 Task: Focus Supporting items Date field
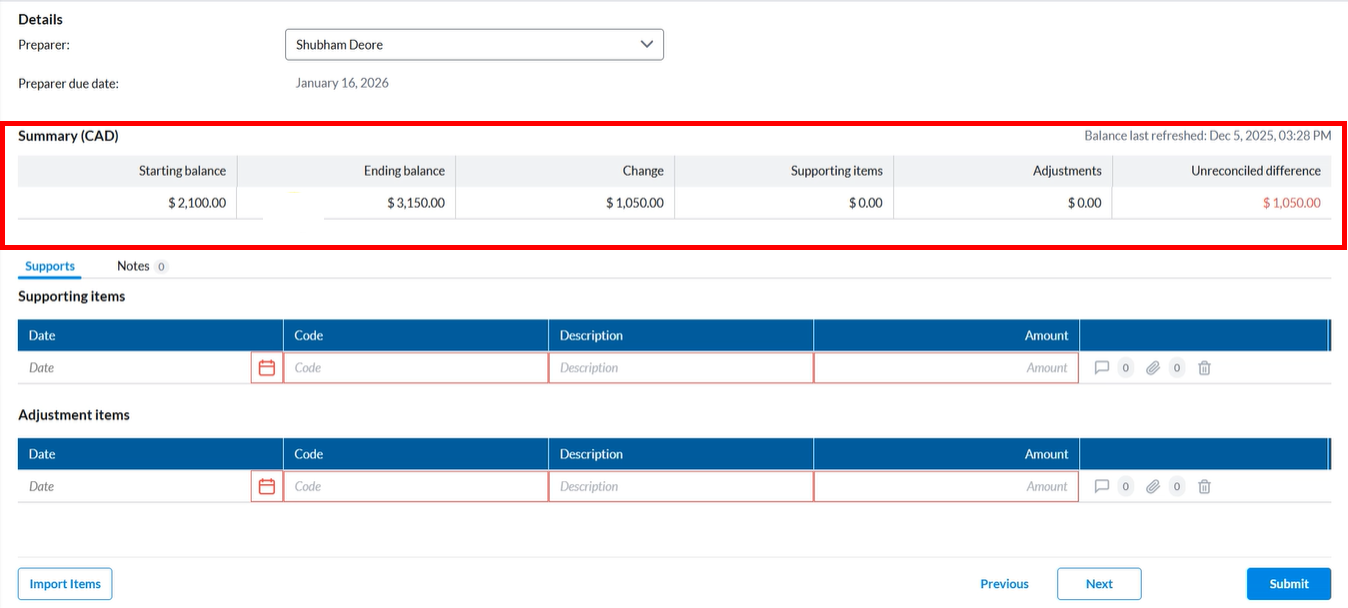pyautogui.click(x=135, y=368)
